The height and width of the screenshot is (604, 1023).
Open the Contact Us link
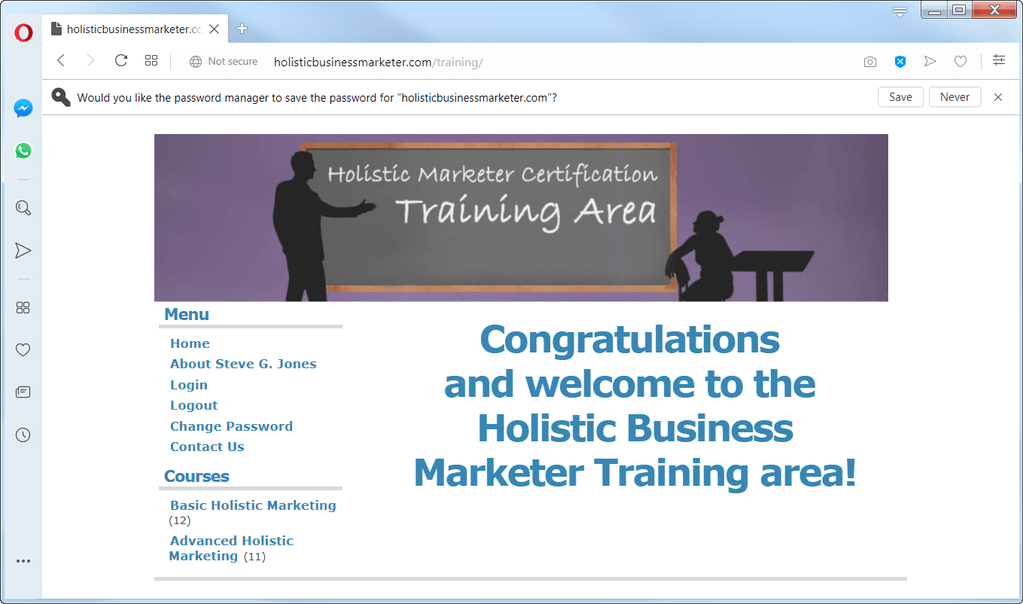207,447
